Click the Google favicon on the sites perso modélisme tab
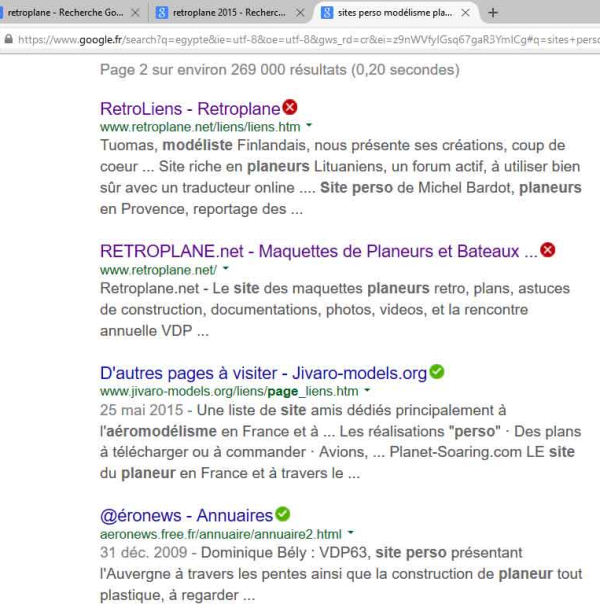Image resolution: width=600 pixels, height=615 pixels. click(x=327, y=13)
